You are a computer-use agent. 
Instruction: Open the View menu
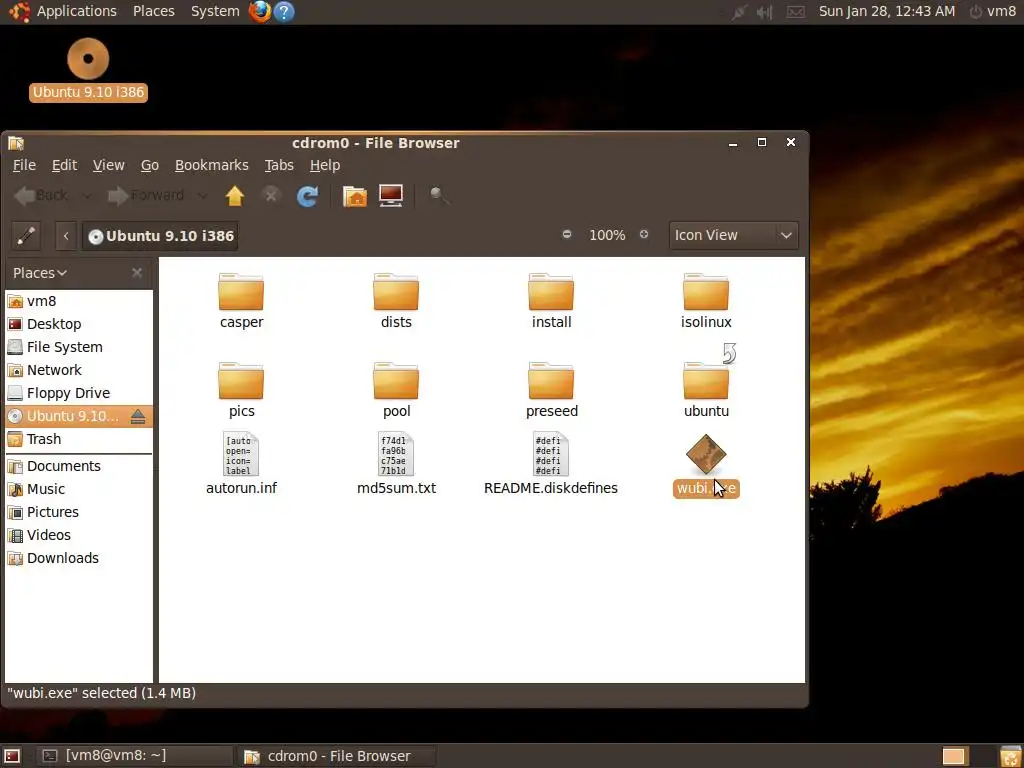click(x=108, y=165)
